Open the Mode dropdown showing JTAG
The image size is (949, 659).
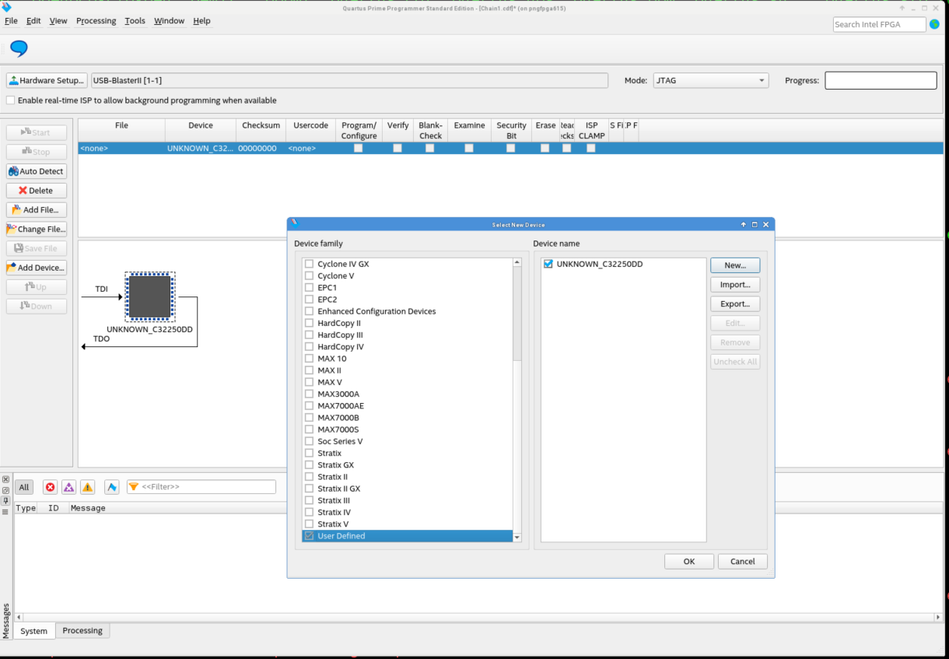[x=710, y=80]
